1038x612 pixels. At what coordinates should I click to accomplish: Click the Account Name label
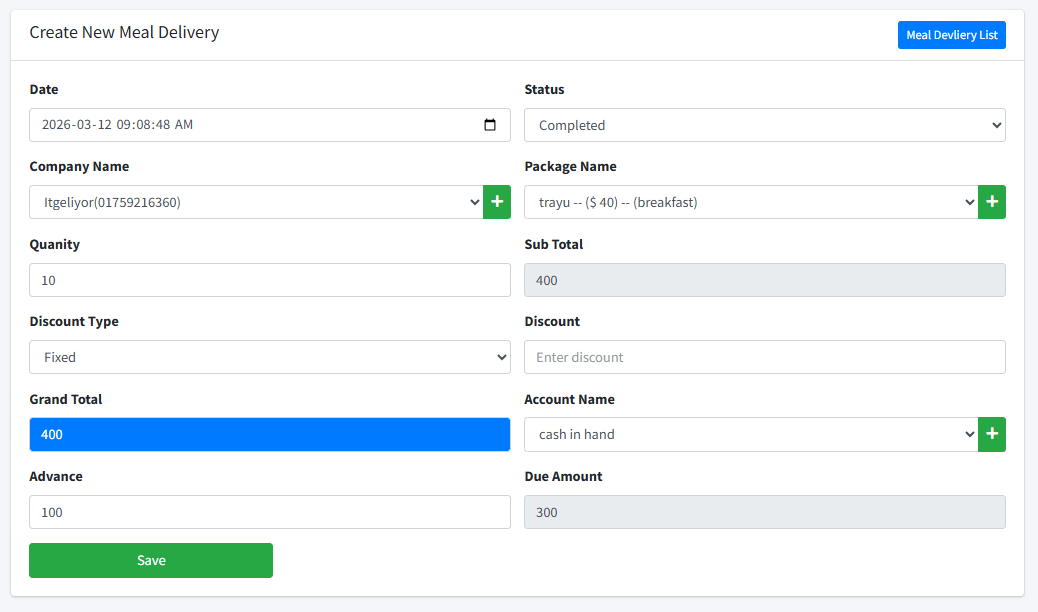click(x=569, y=399)
